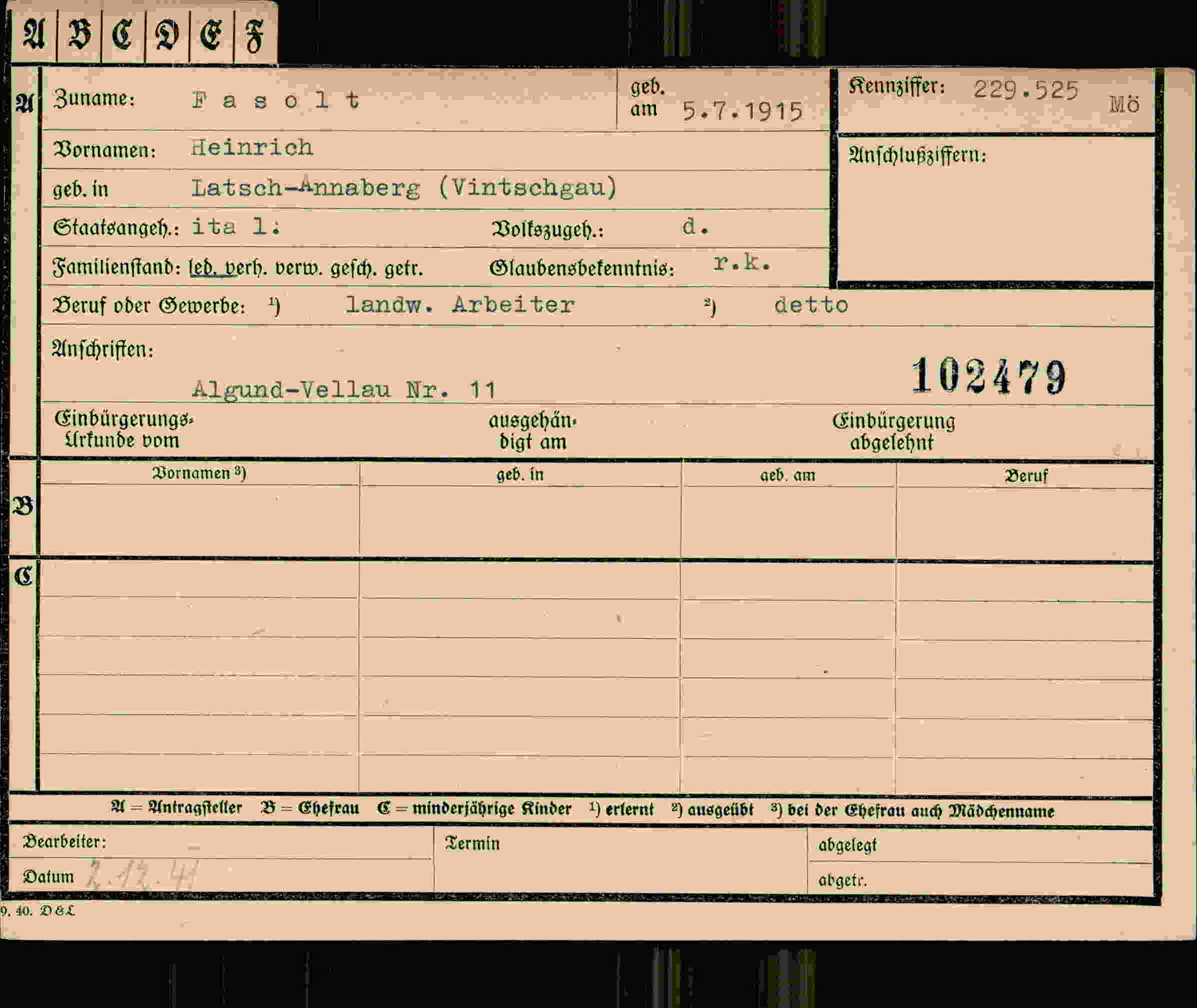Image resolution: width=1197 pixels, height=1008 pixels.
Task: Click index tab letter A at top
Action: [x=33, y=34]
